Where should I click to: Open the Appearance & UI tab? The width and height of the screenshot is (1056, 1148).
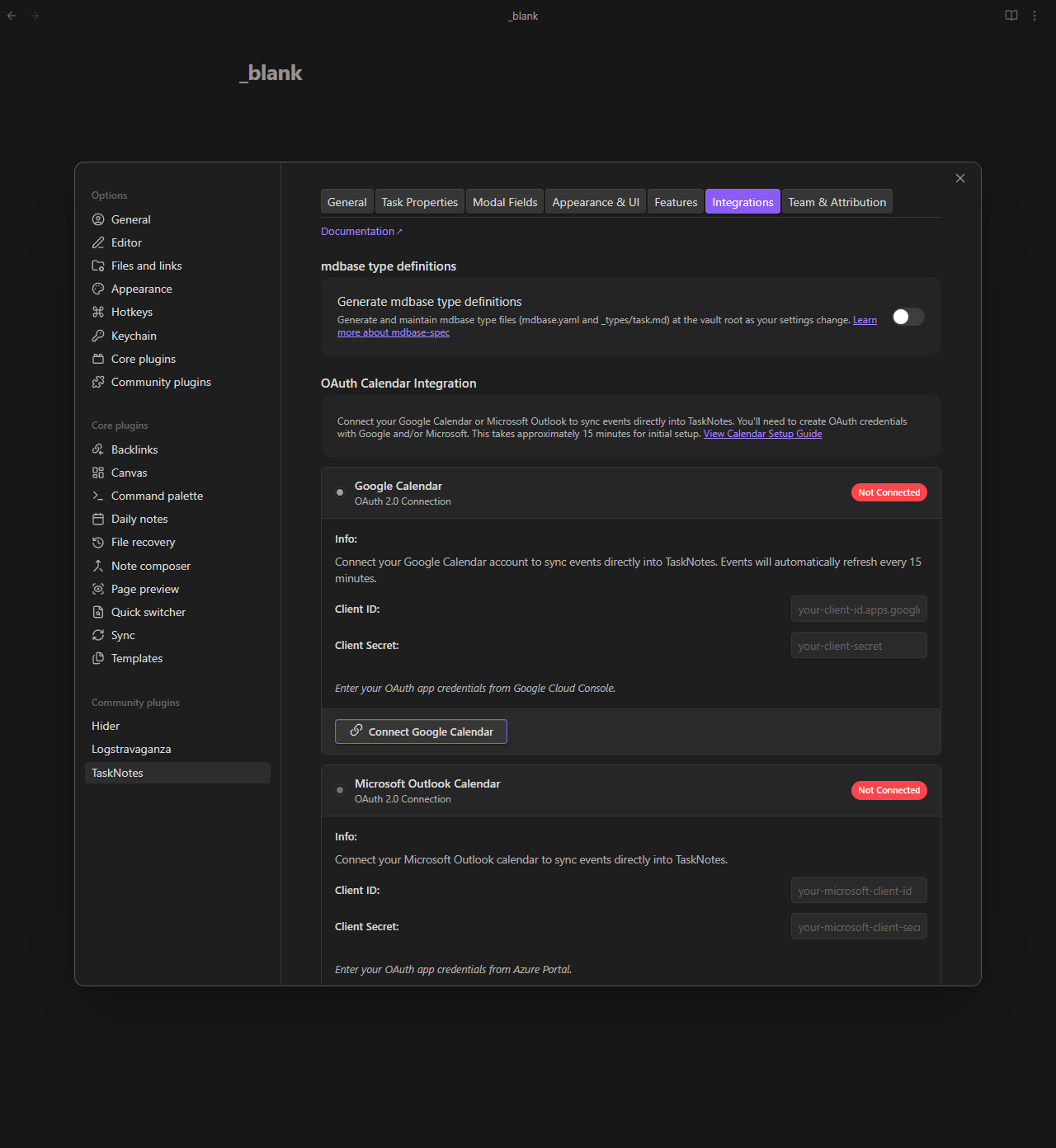click(595, 202)
